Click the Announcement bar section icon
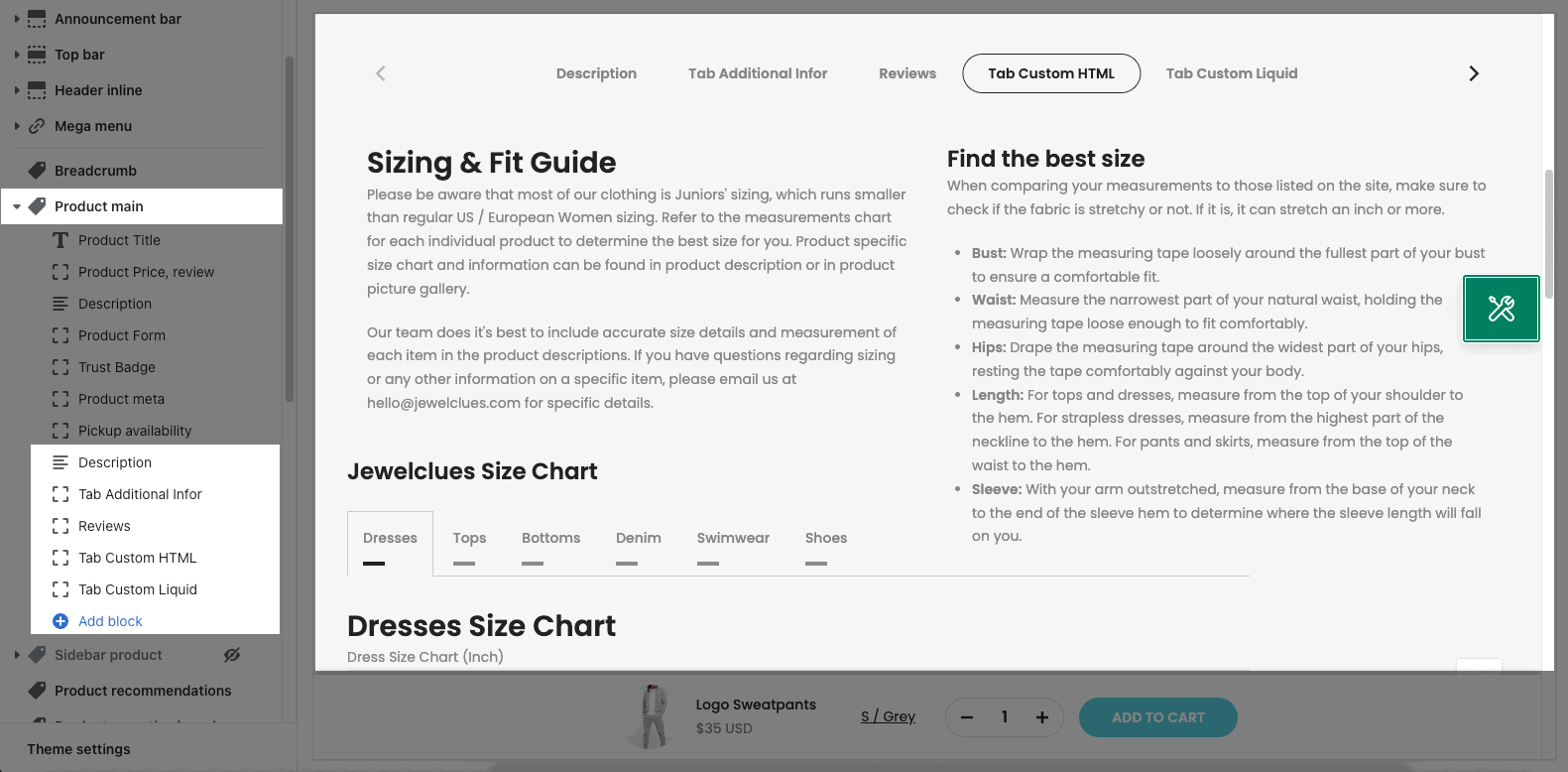Screen dimensions: 1568x772 point(37,19)
